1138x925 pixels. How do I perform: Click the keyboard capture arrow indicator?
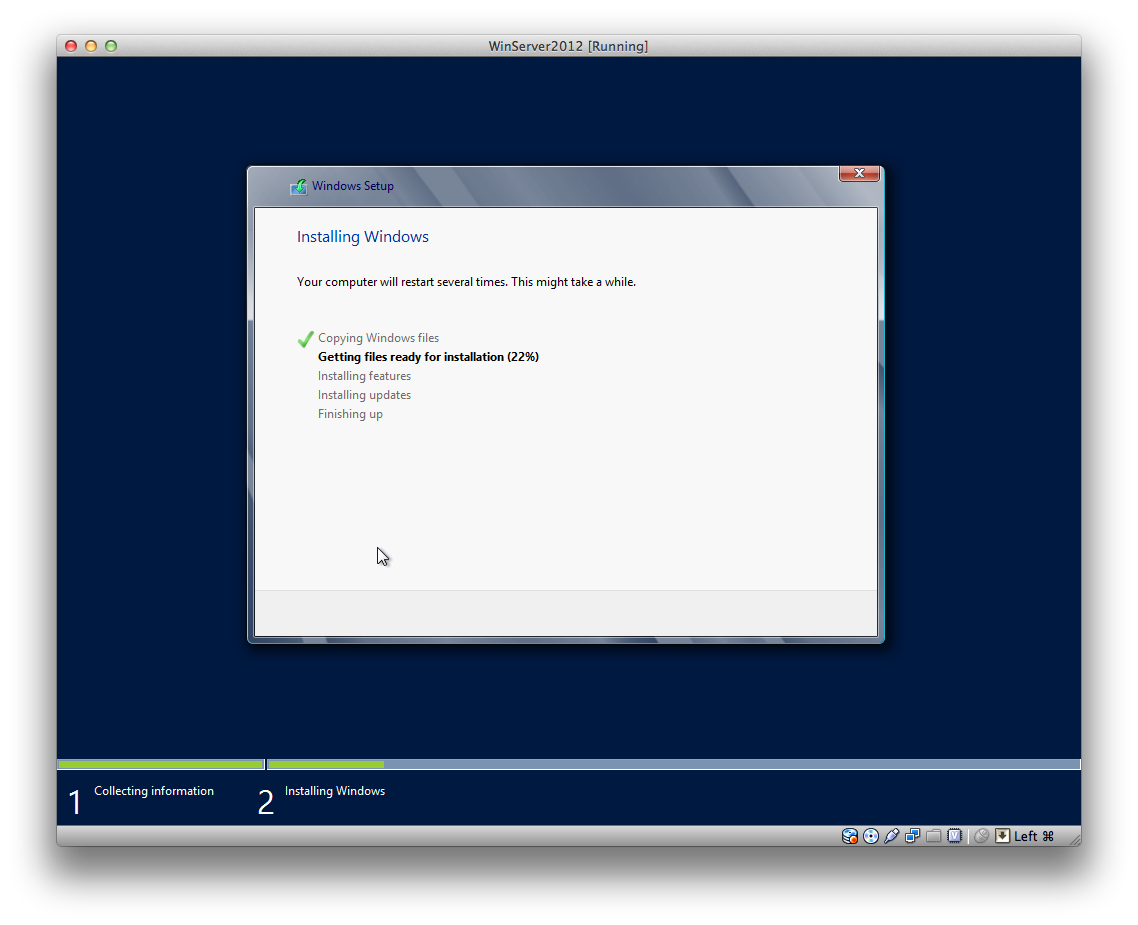tap(1002, 836)
